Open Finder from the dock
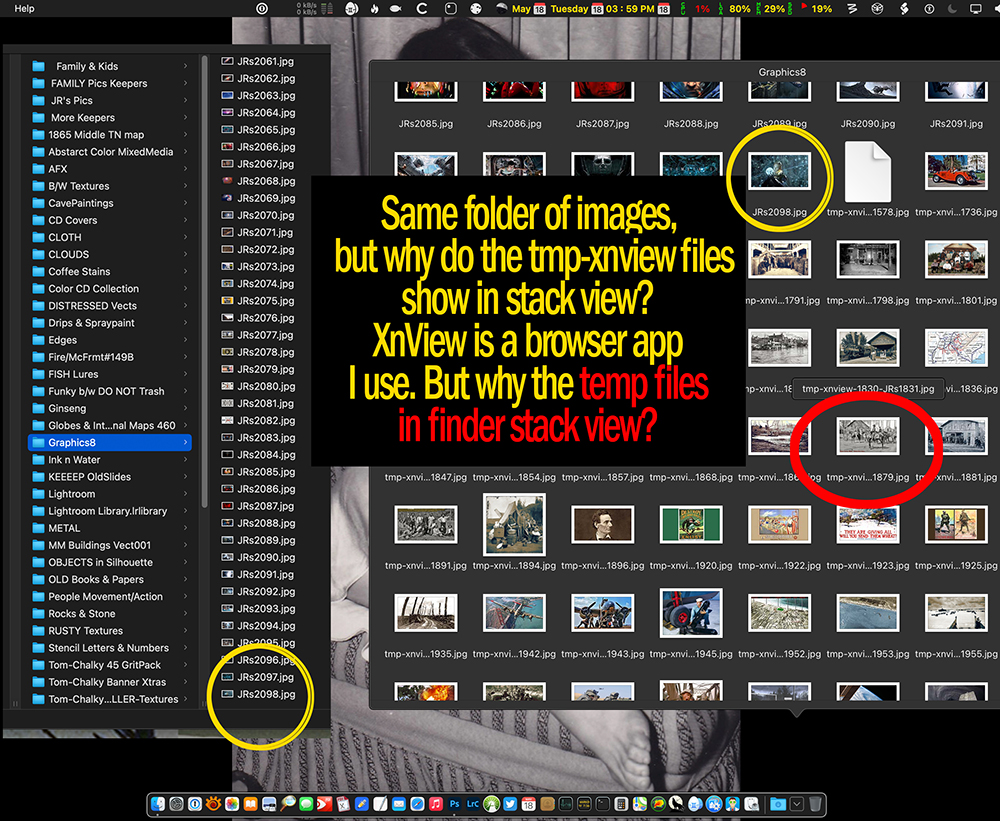 click(158, 804)
